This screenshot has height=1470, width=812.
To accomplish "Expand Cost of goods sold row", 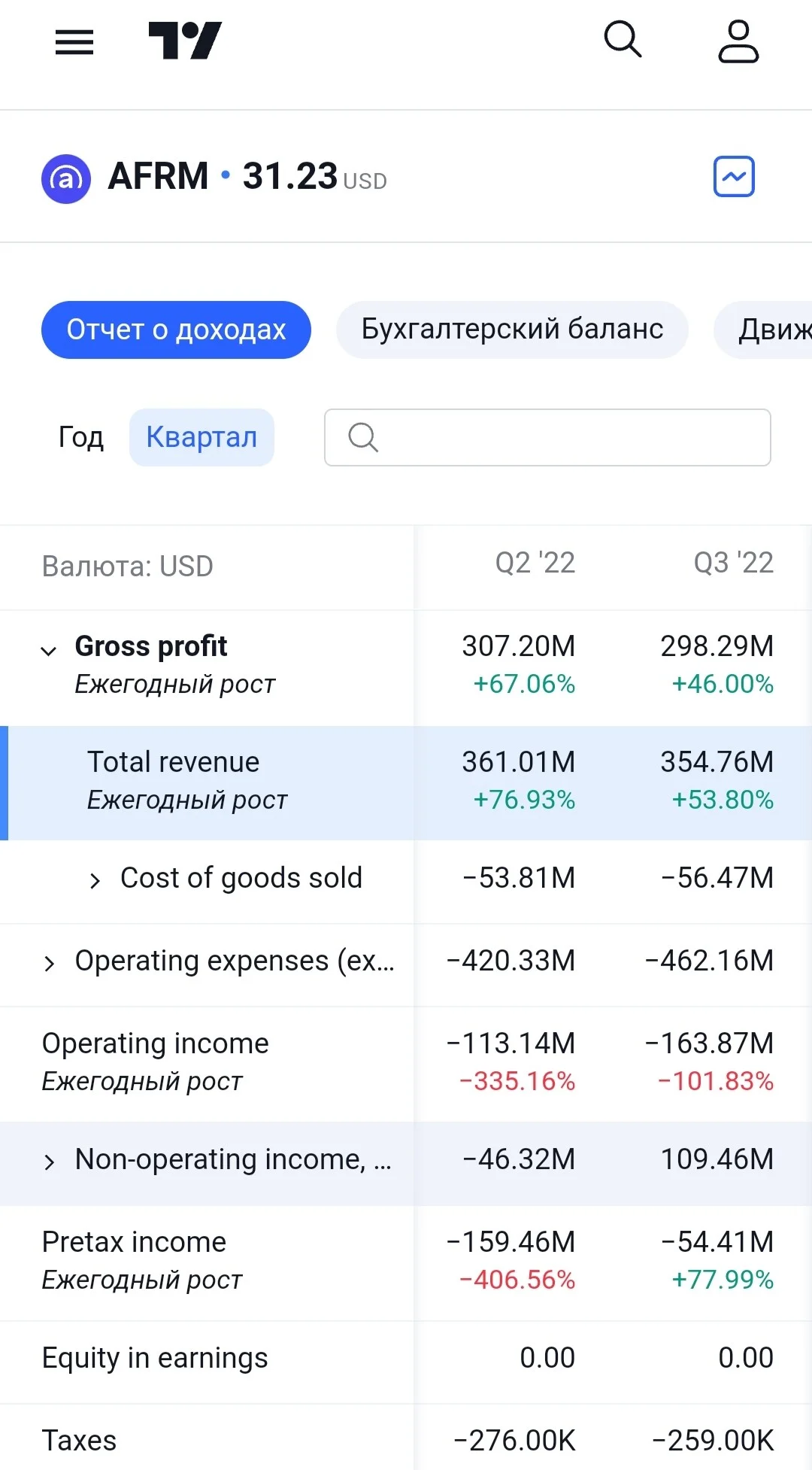I will point(95,881).
